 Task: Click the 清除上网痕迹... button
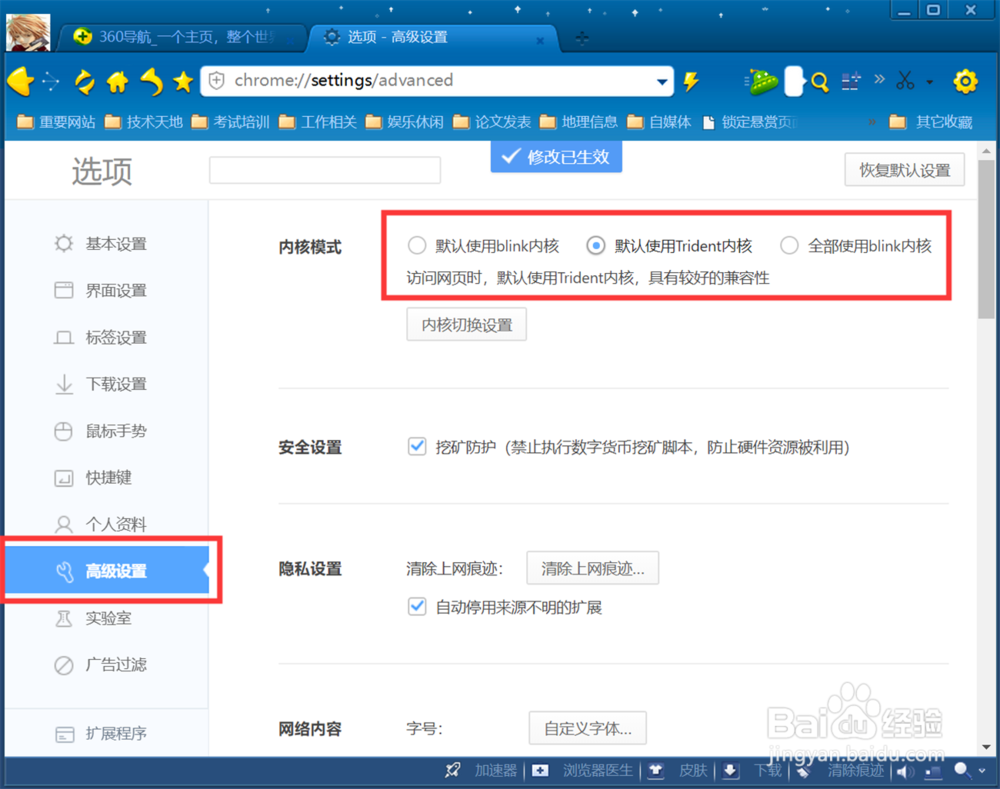[x=592, y=568]
